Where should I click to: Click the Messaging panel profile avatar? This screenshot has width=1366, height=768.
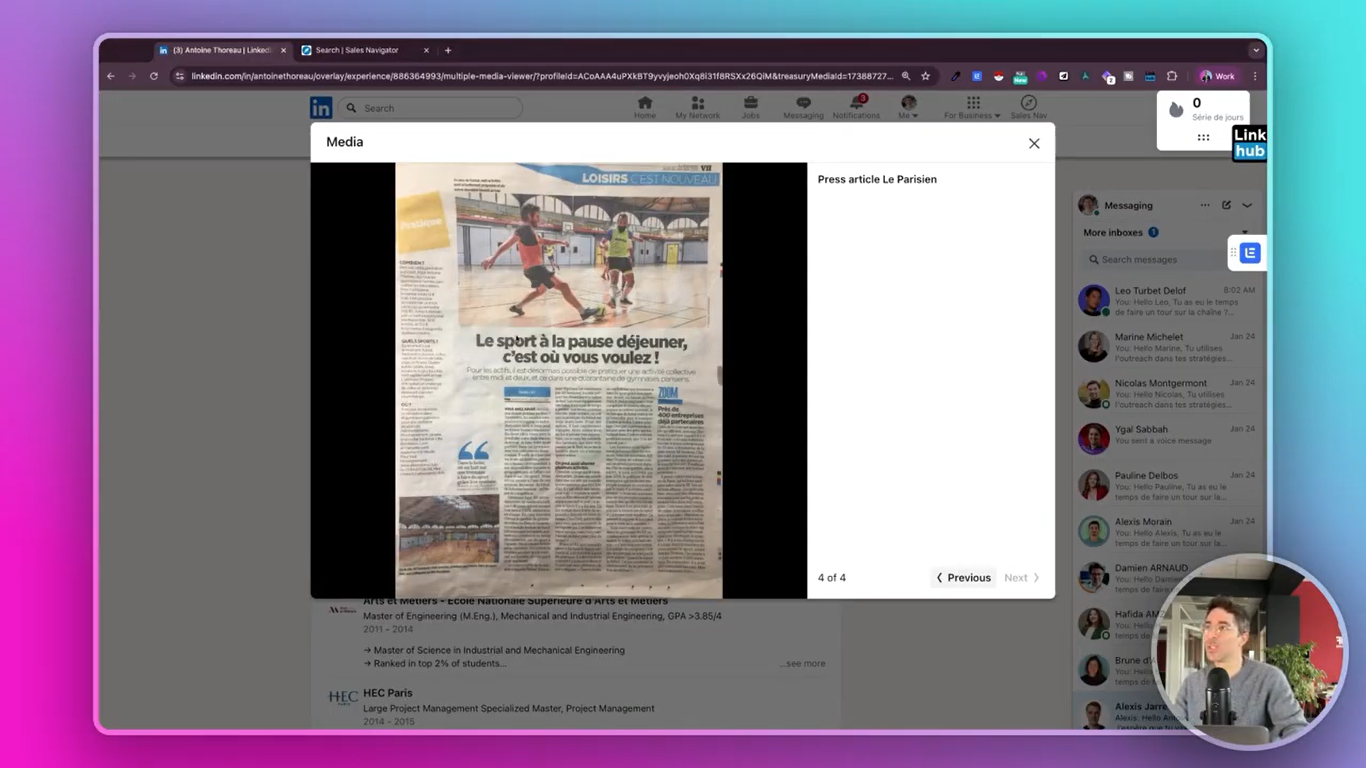click(x=1088, y=205)
